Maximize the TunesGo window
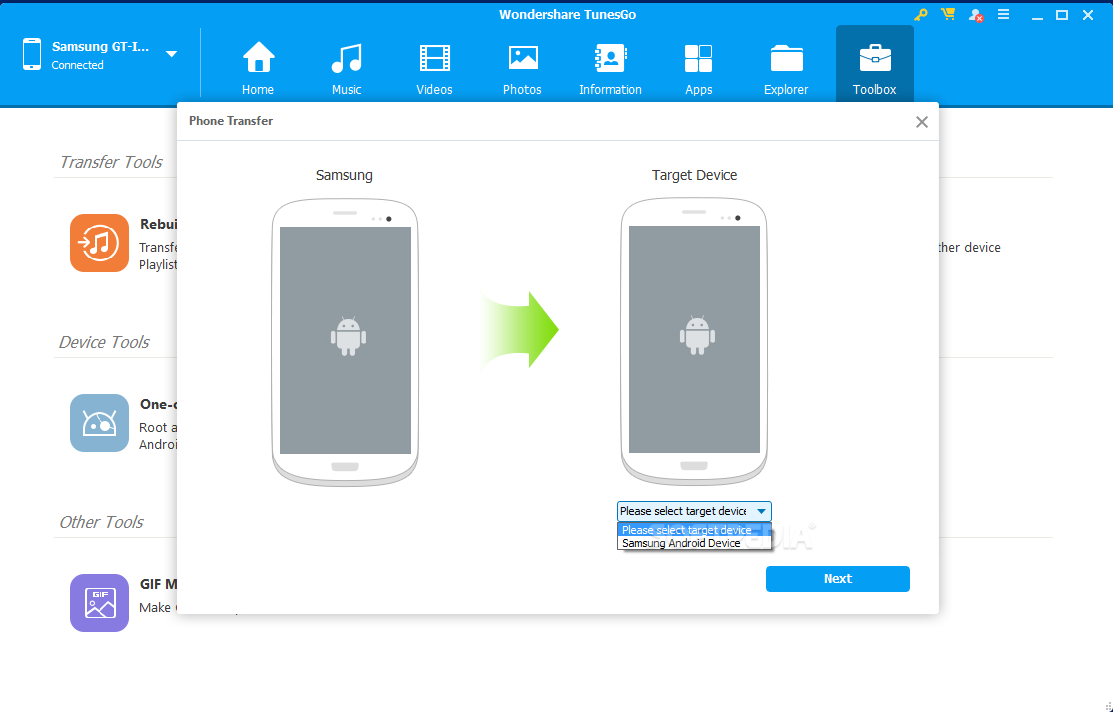 tap(1062, 15)
